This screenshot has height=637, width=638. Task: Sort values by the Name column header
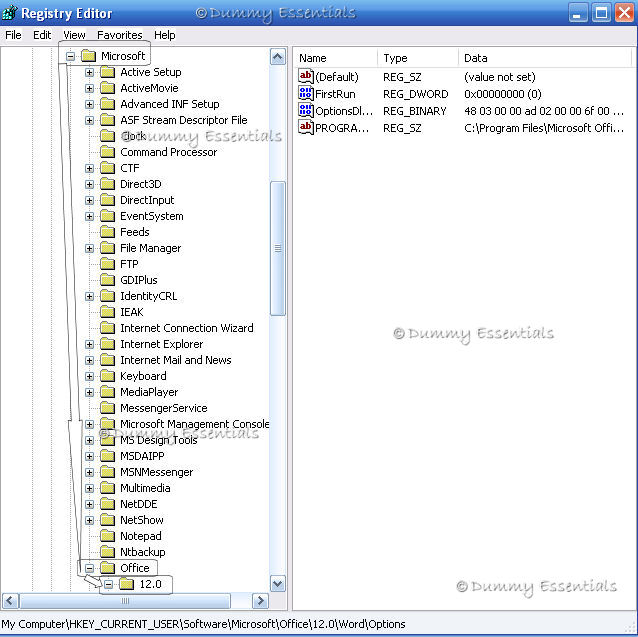336,58
